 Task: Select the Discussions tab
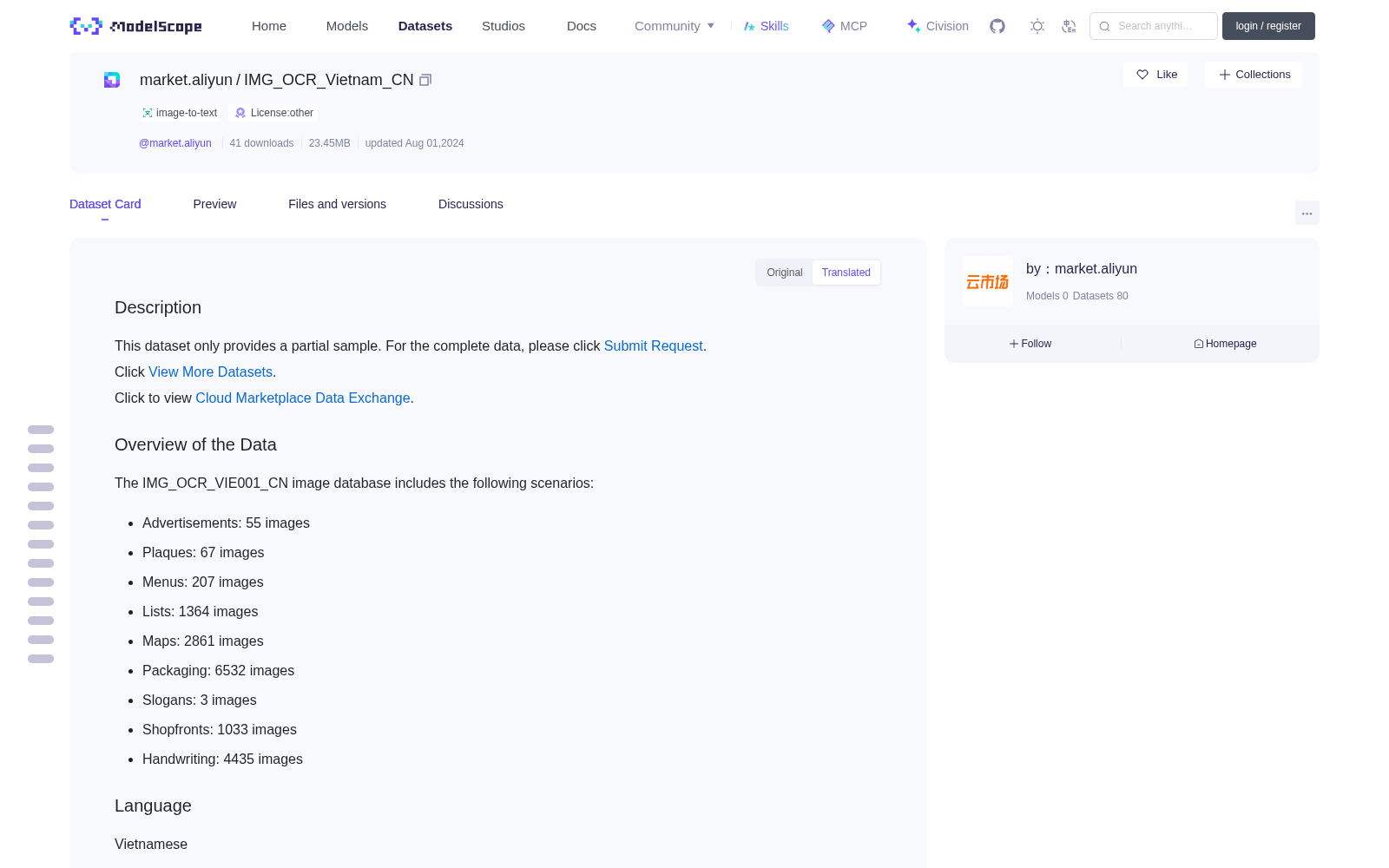tap(471, 204)
